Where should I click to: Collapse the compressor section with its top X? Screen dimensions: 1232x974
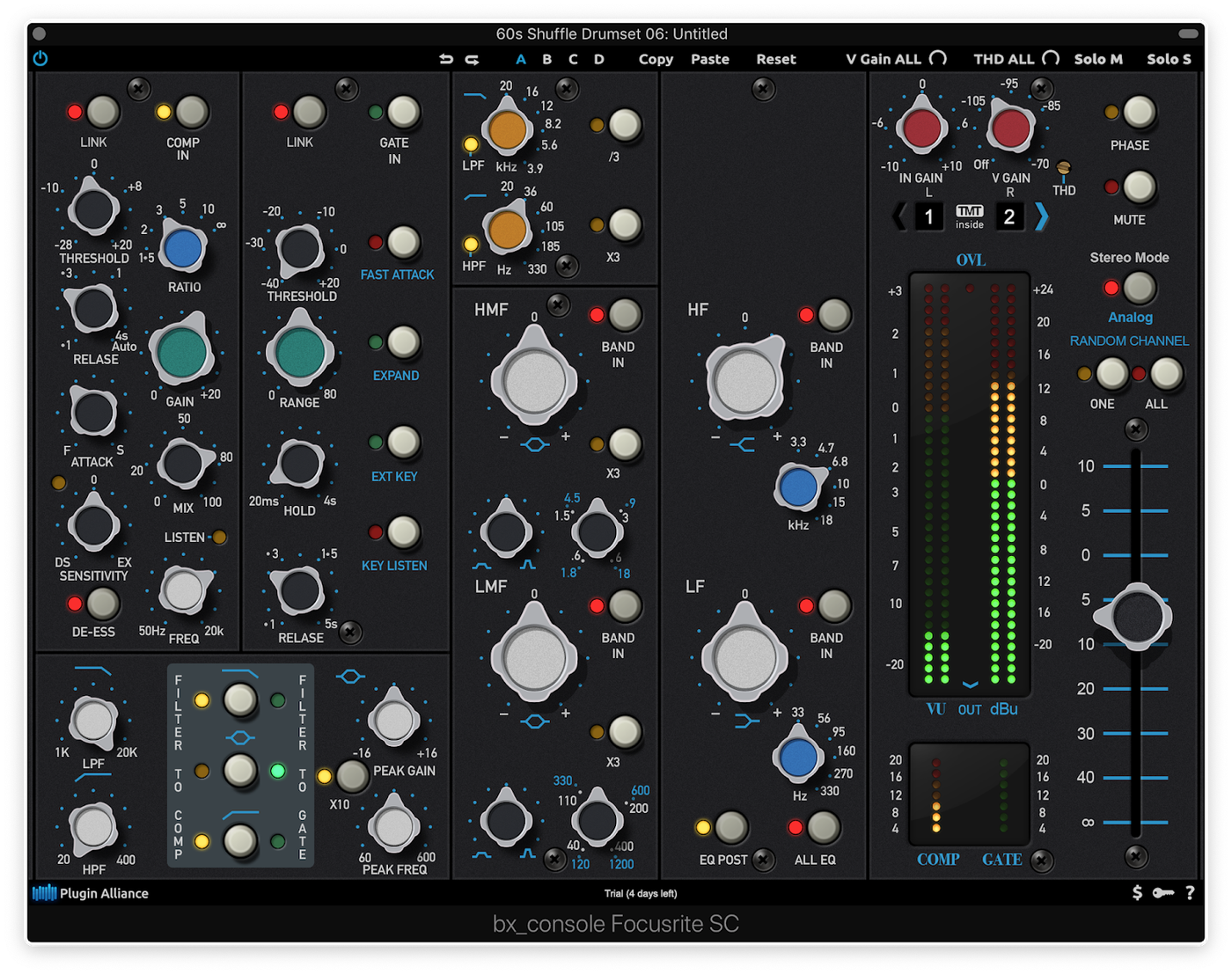pos(138,89)
